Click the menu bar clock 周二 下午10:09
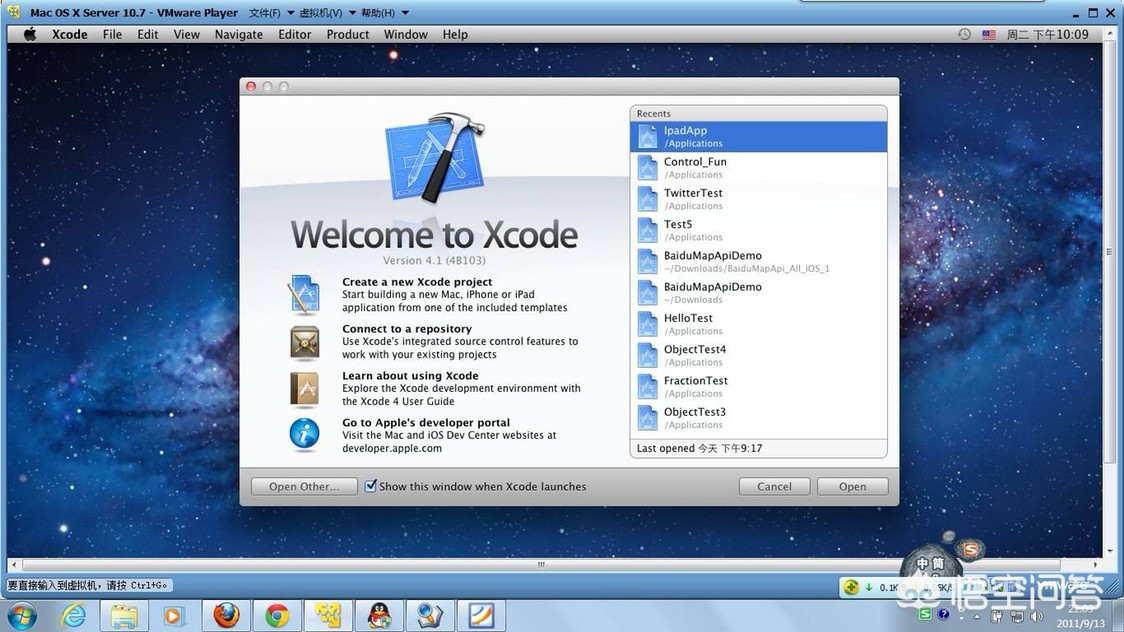The height and width of the screenshot is (632, 1124). click(1047, 34)
